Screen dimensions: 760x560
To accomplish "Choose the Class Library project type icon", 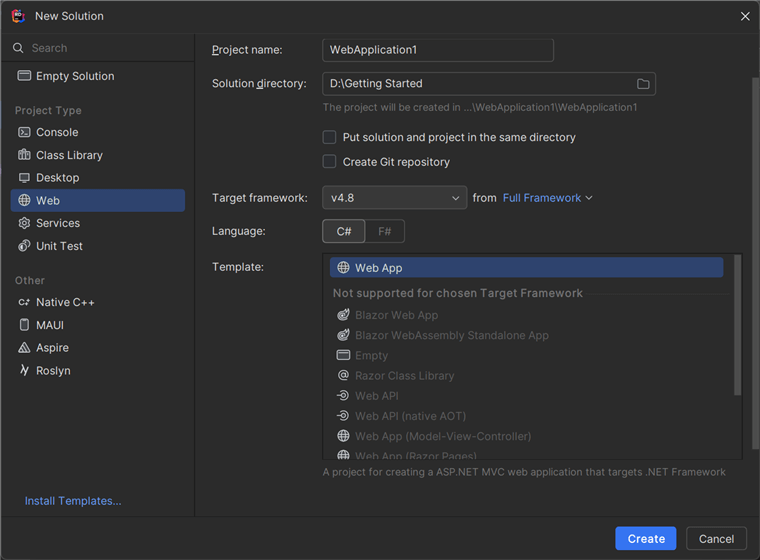I will click(25, 155).
